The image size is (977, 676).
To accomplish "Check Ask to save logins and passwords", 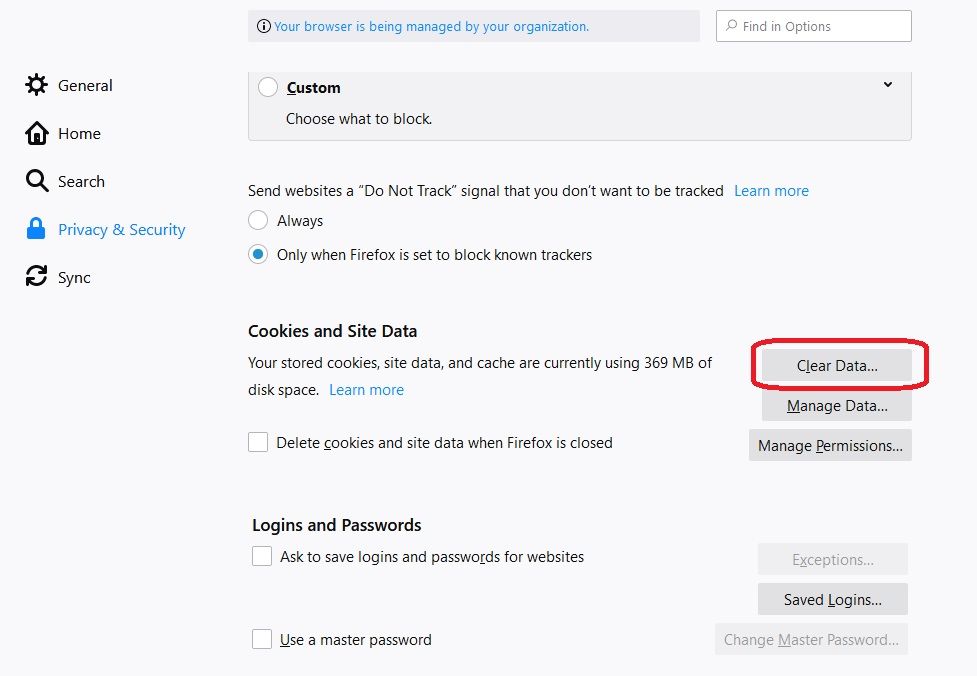I will coord(262,556).
